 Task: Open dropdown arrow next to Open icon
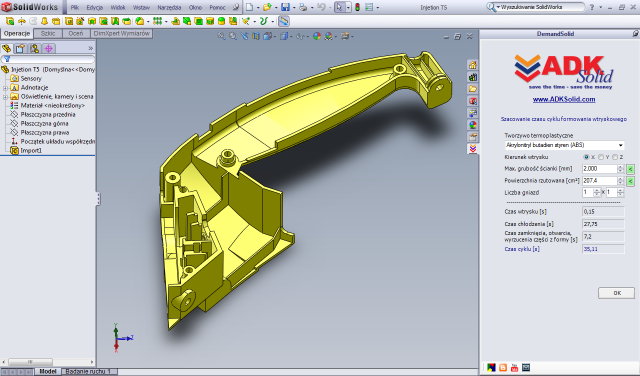[x=276, y=7]
